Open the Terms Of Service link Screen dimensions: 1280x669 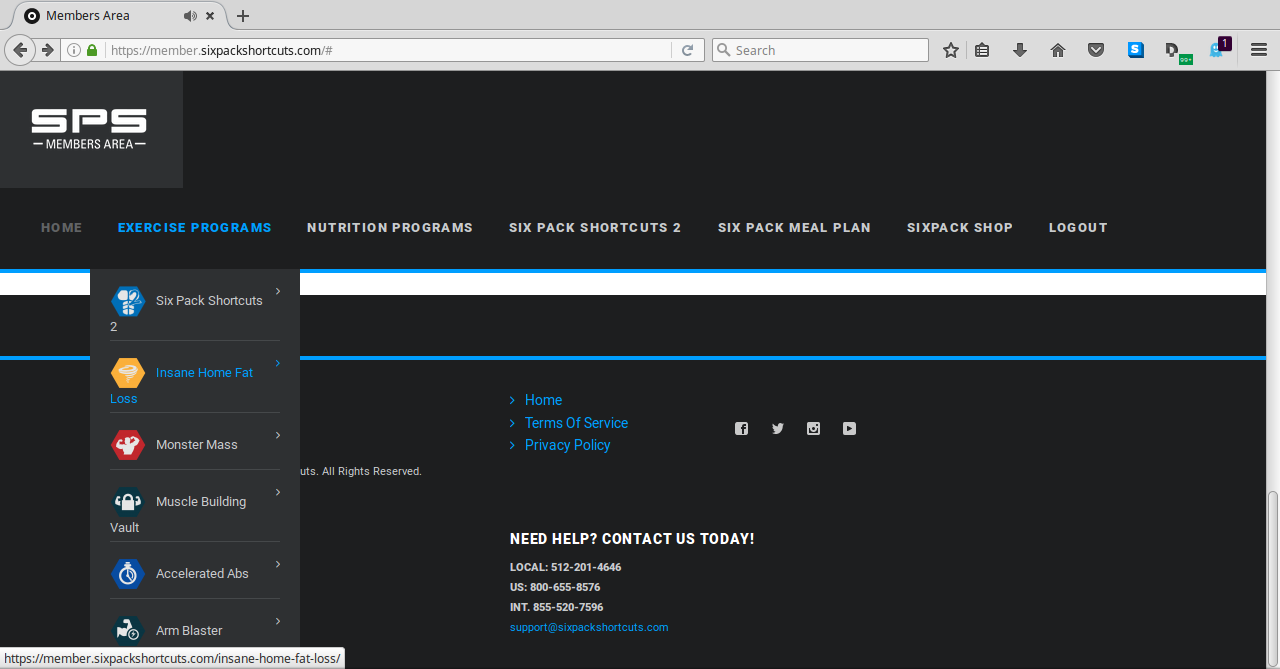click(x=576, y=423)
